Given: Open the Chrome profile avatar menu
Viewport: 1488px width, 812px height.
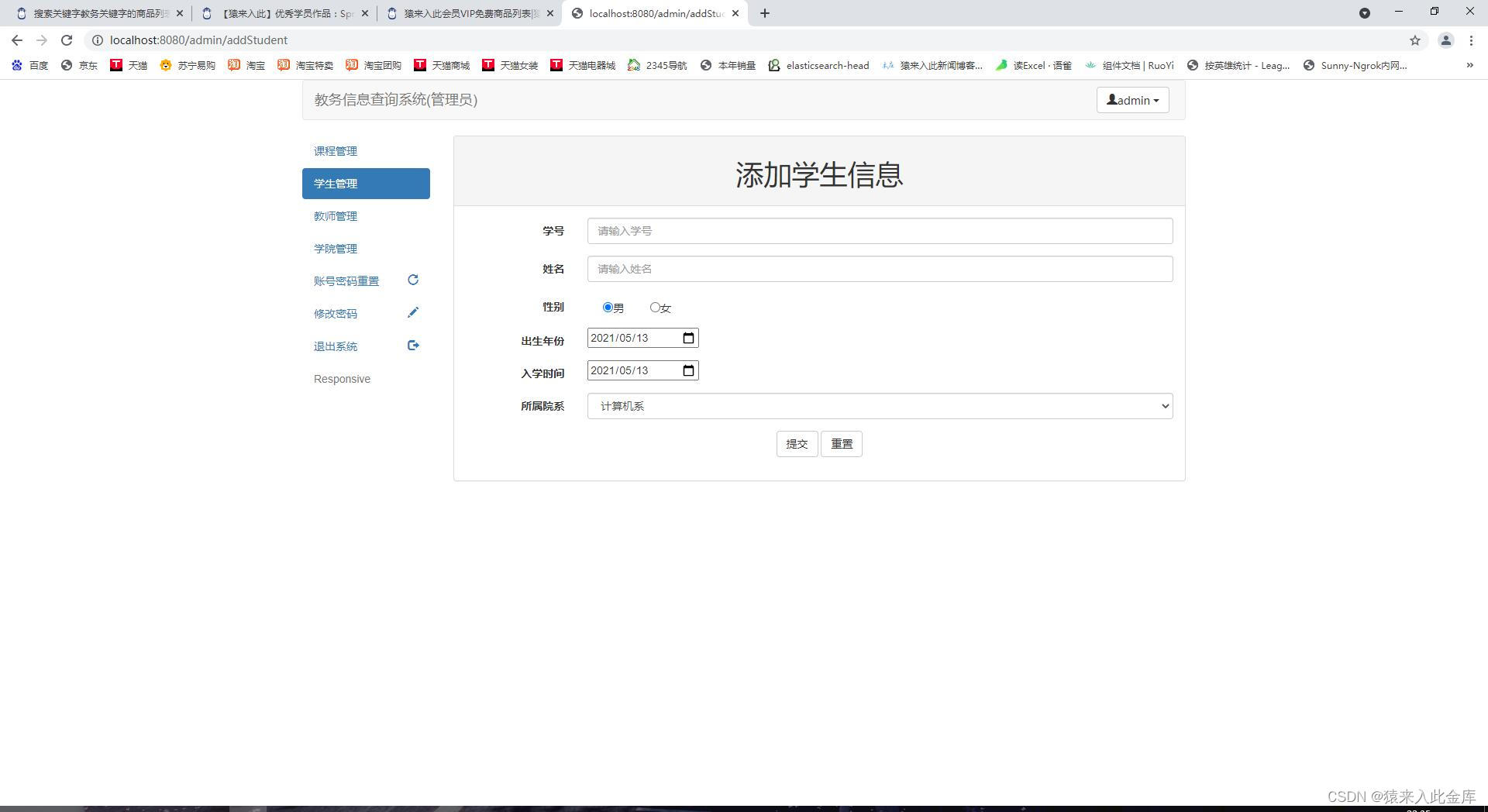Looking at the screenshot, I should click(1445, 40).
